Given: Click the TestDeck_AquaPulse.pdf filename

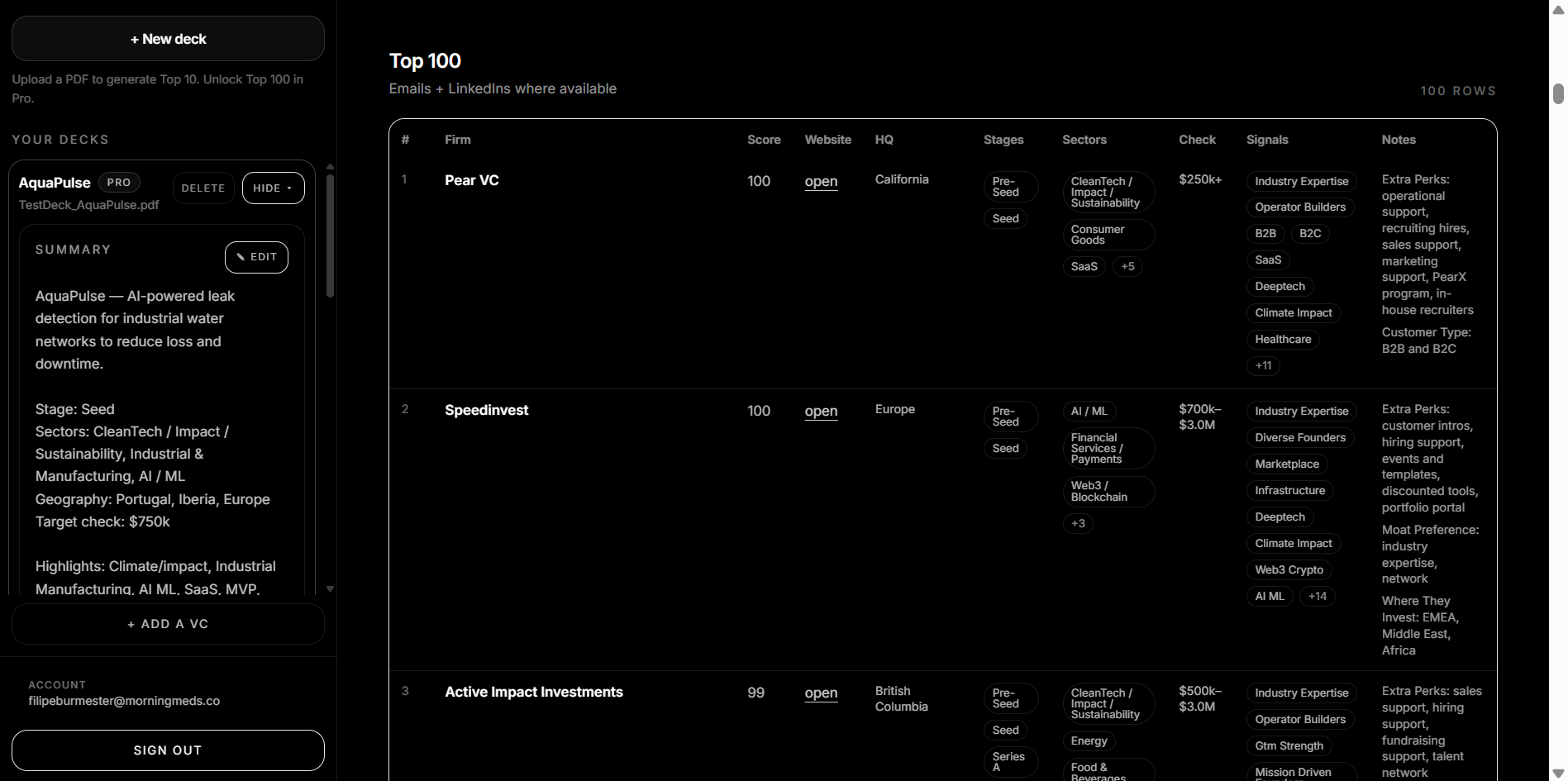Looking at the screenshot, I should coord(88,205).
